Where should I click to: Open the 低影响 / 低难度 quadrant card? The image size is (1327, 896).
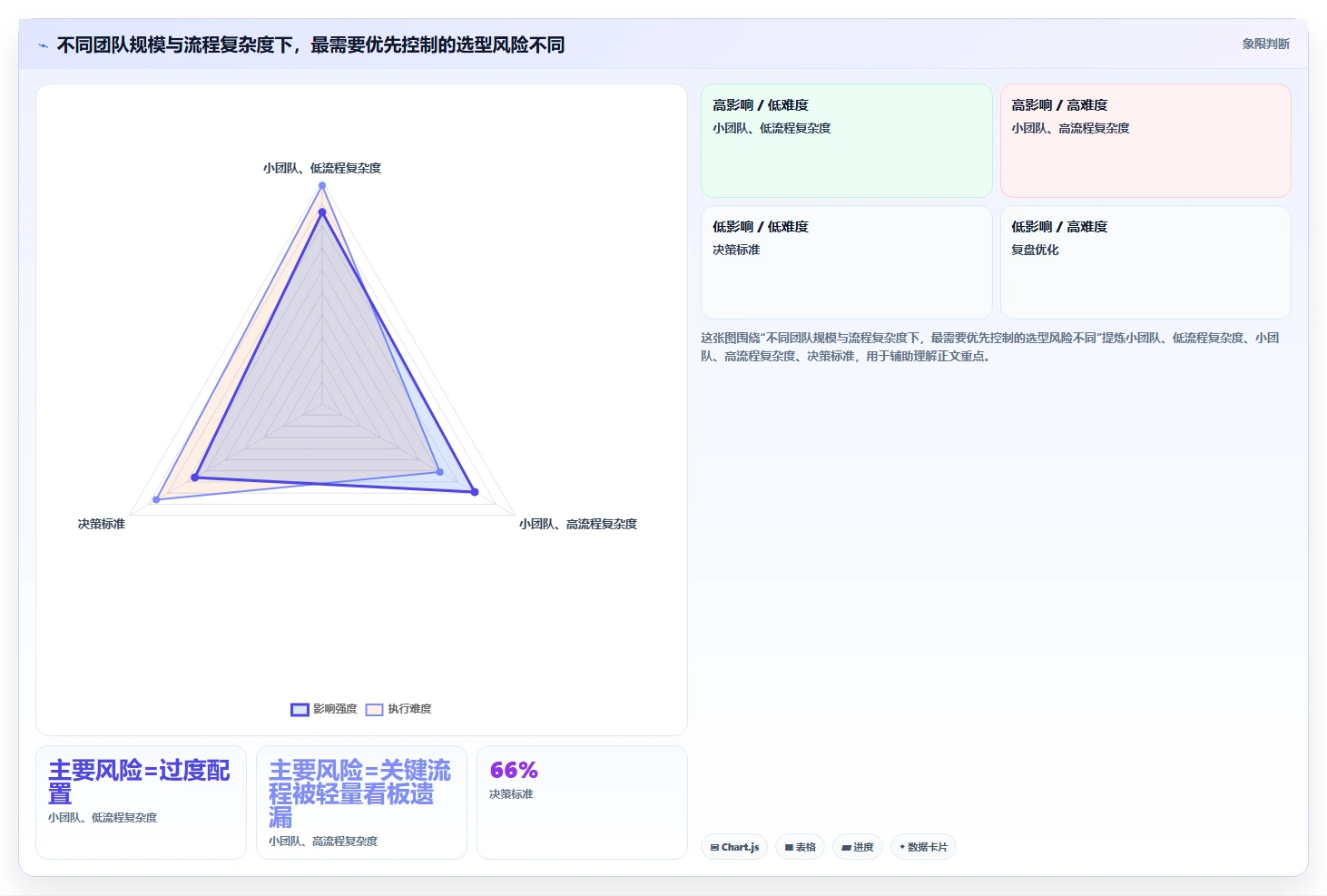pyautogui.click(x=847, y=262)
